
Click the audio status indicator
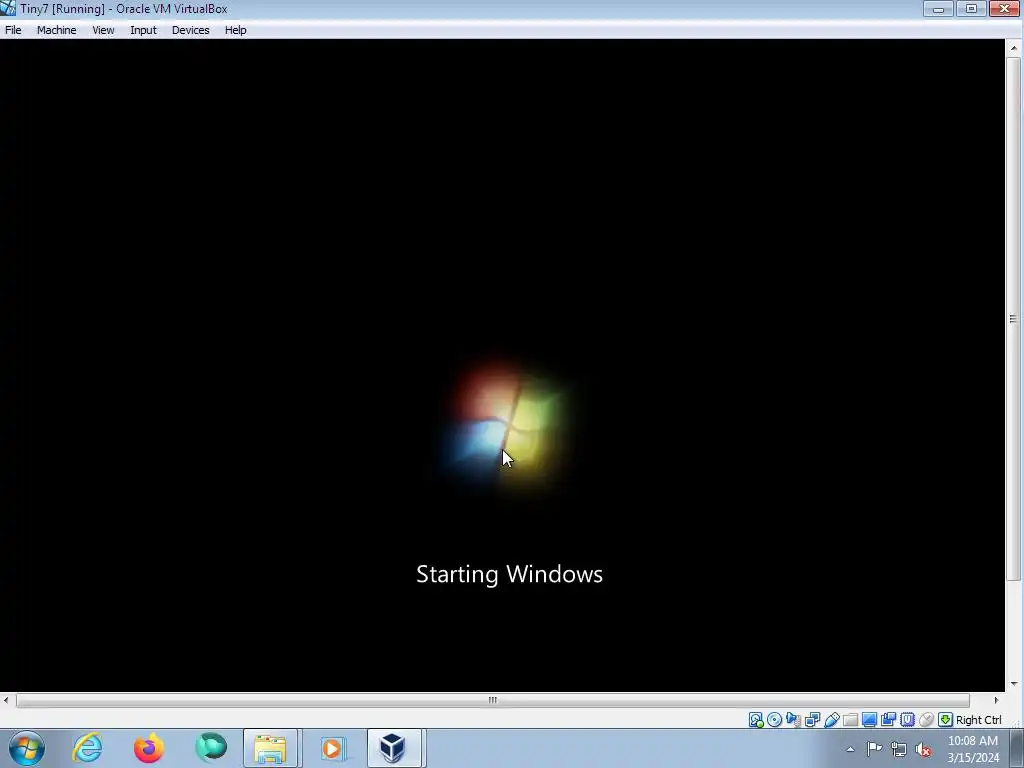point(793,720)
